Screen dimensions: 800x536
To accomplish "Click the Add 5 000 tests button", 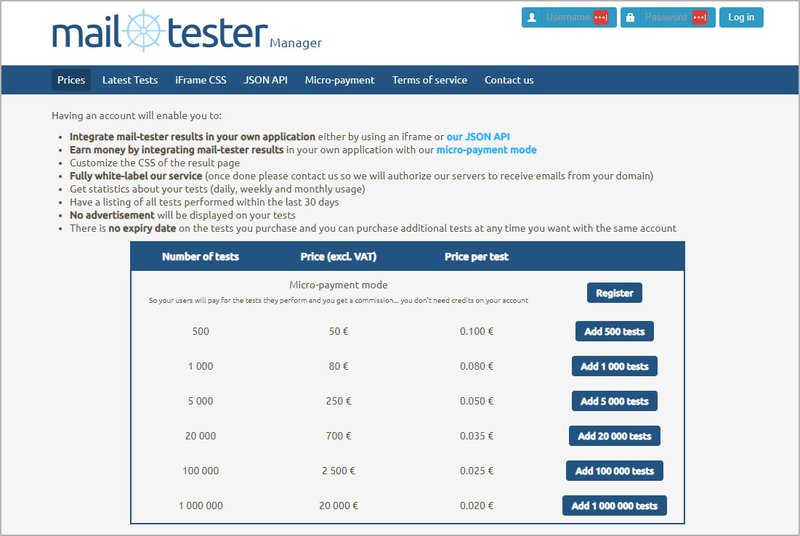I will [614, 401].
